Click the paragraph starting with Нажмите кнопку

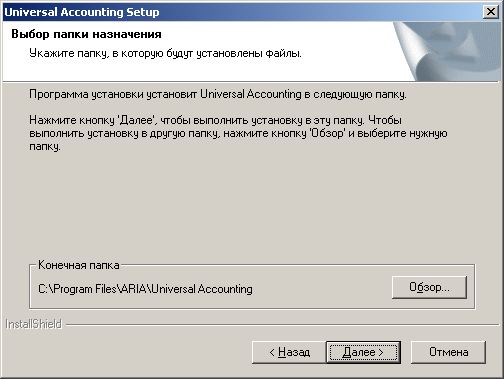tap(238, 133)
